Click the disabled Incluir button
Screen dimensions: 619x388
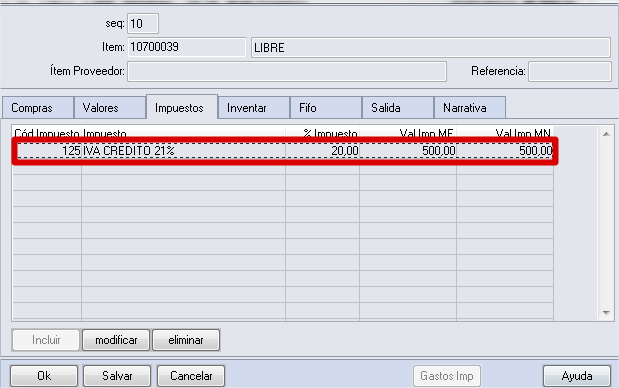[46, 340]
